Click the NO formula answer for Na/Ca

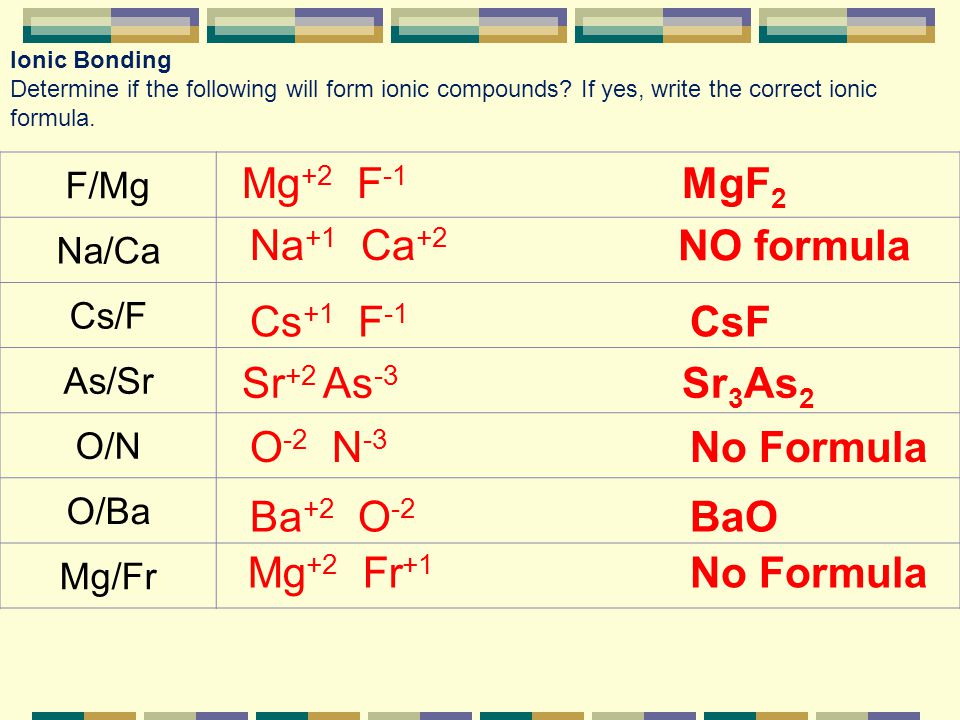coord(794,246)
